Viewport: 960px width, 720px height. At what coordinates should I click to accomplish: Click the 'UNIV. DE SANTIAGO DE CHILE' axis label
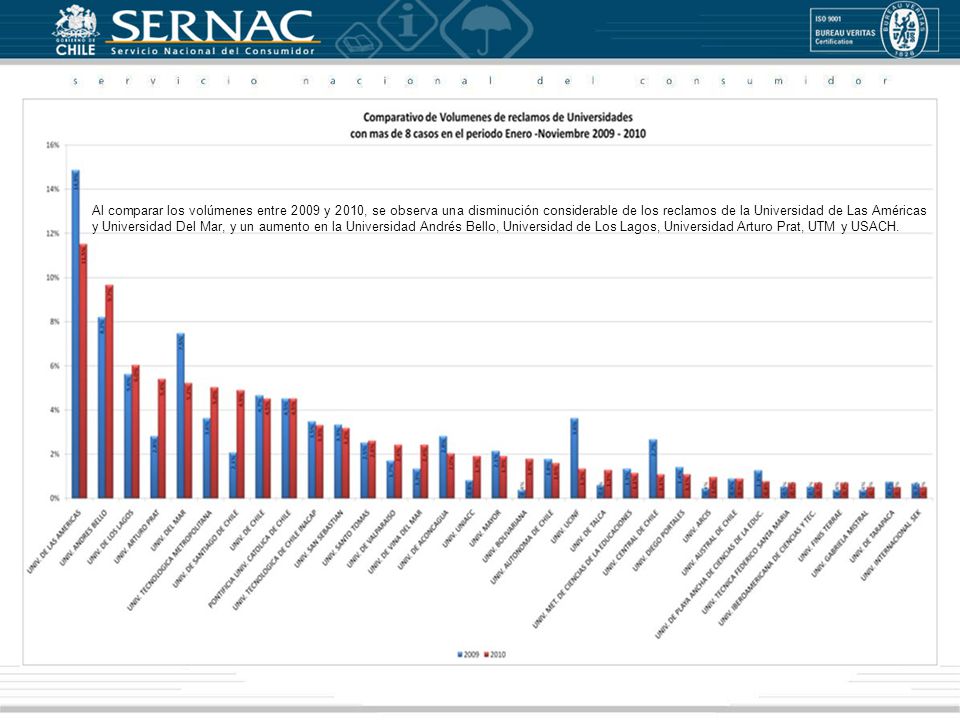point(206,548)
